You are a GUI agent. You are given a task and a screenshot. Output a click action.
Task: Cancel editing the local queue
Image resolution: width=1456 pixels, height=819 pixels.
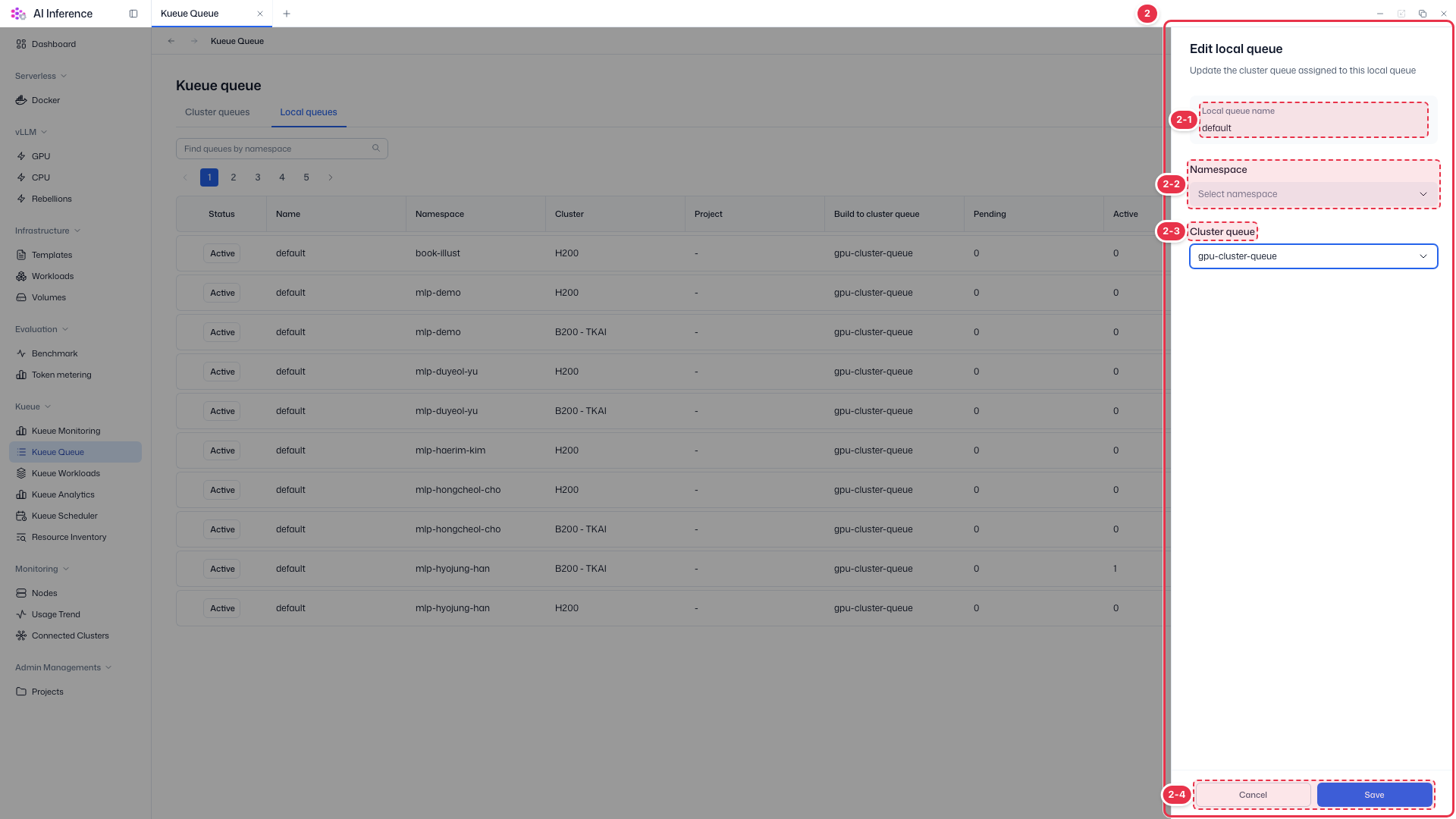click(1253, 795)
